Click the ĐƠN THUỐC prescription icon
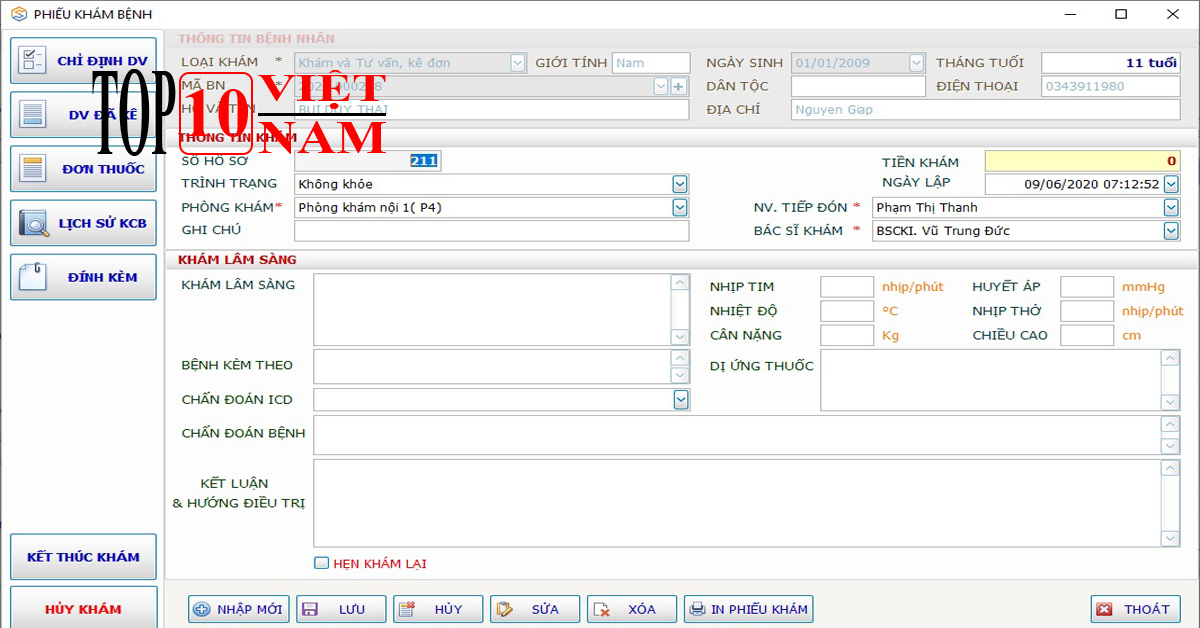This screenshot has height=628, width=1200. [32, 168]
